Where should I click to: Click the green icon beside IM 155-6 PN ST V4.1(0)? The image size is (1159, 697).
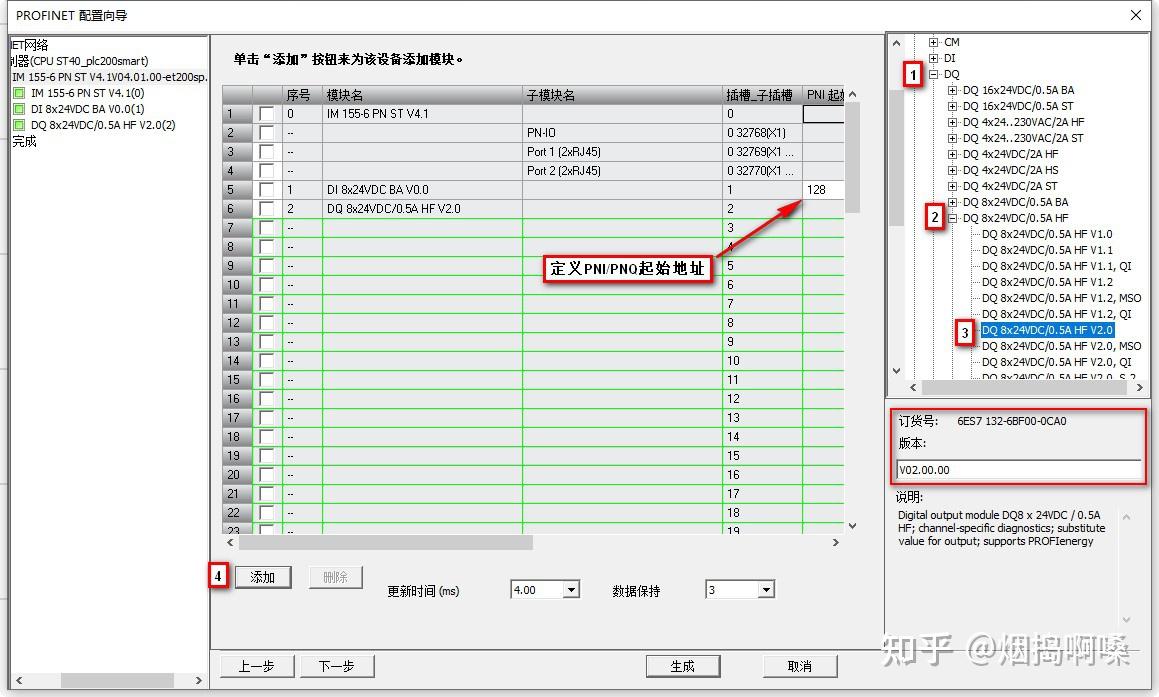(19, 93)
